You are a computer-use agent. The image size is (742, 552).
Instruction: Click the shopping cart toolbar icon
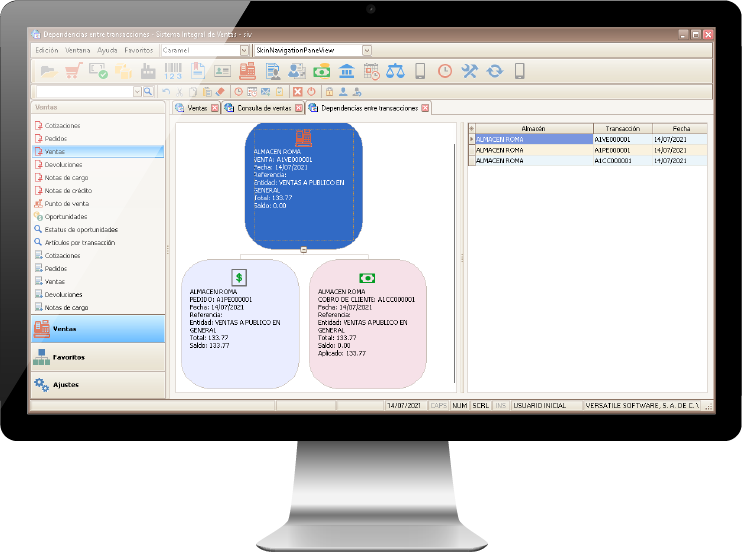[x=73, y=71]
